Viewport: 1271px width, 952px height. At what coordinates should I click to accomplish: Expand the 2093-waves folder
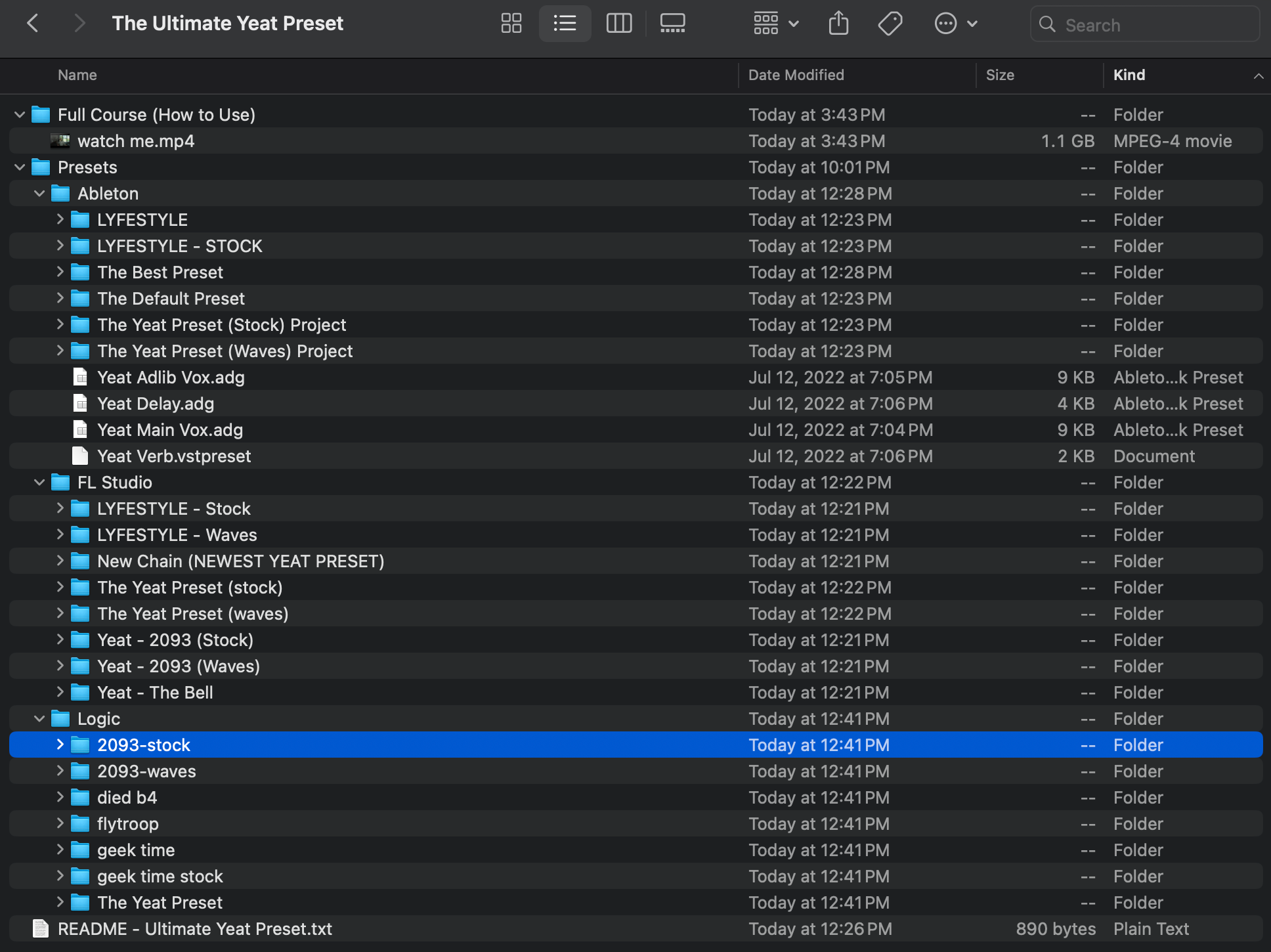[60, 771]
